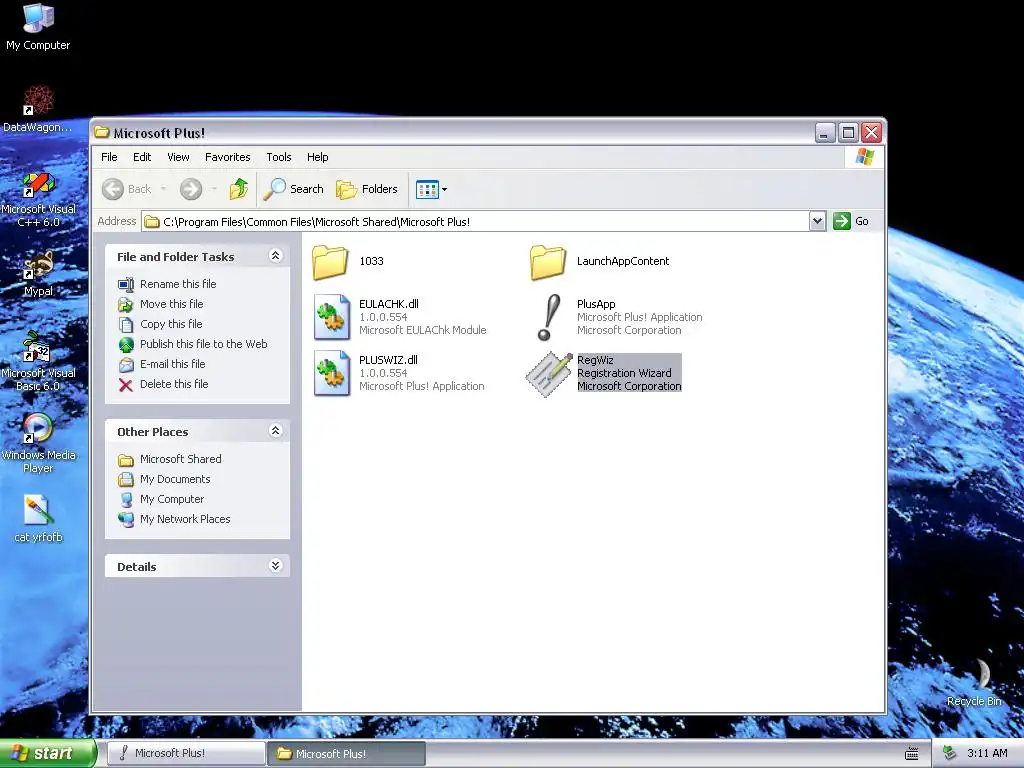
Task: Click Move this file
Action: pos(171,304)
